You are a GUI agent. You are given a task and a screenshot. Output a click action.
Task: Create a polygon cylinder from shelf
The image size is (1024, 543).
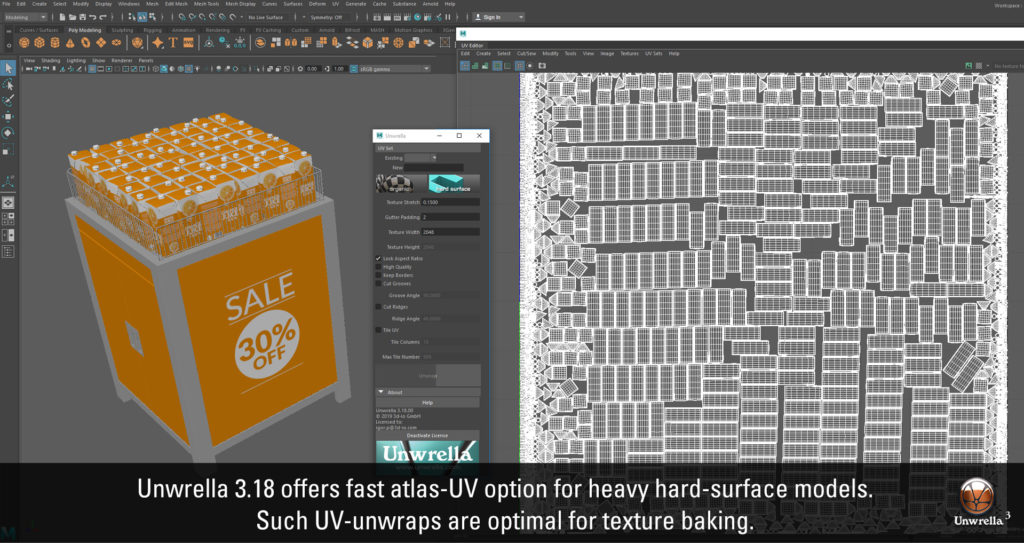55,42
